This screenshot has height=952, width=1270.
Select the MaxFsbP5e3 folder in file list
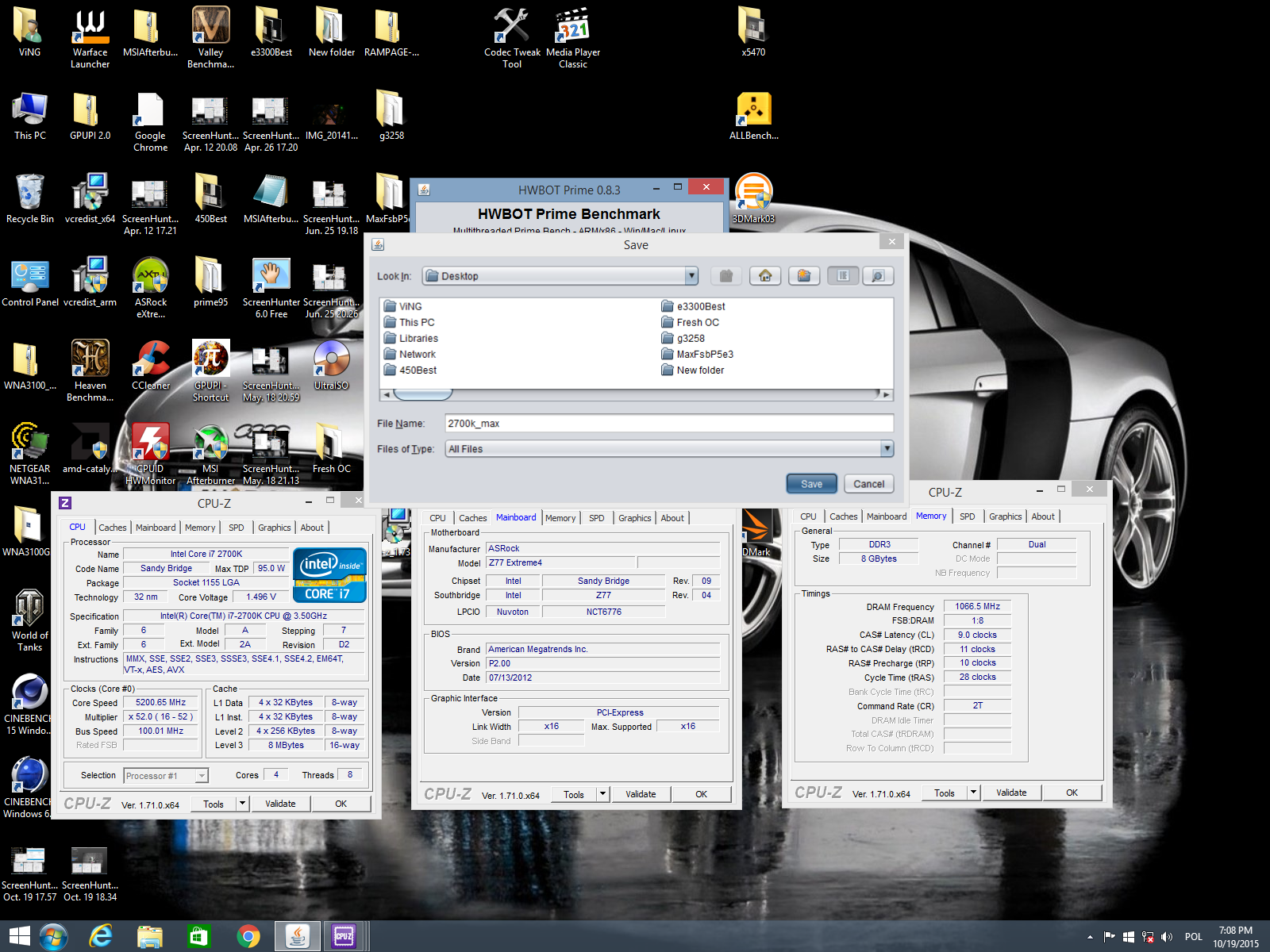697,354
